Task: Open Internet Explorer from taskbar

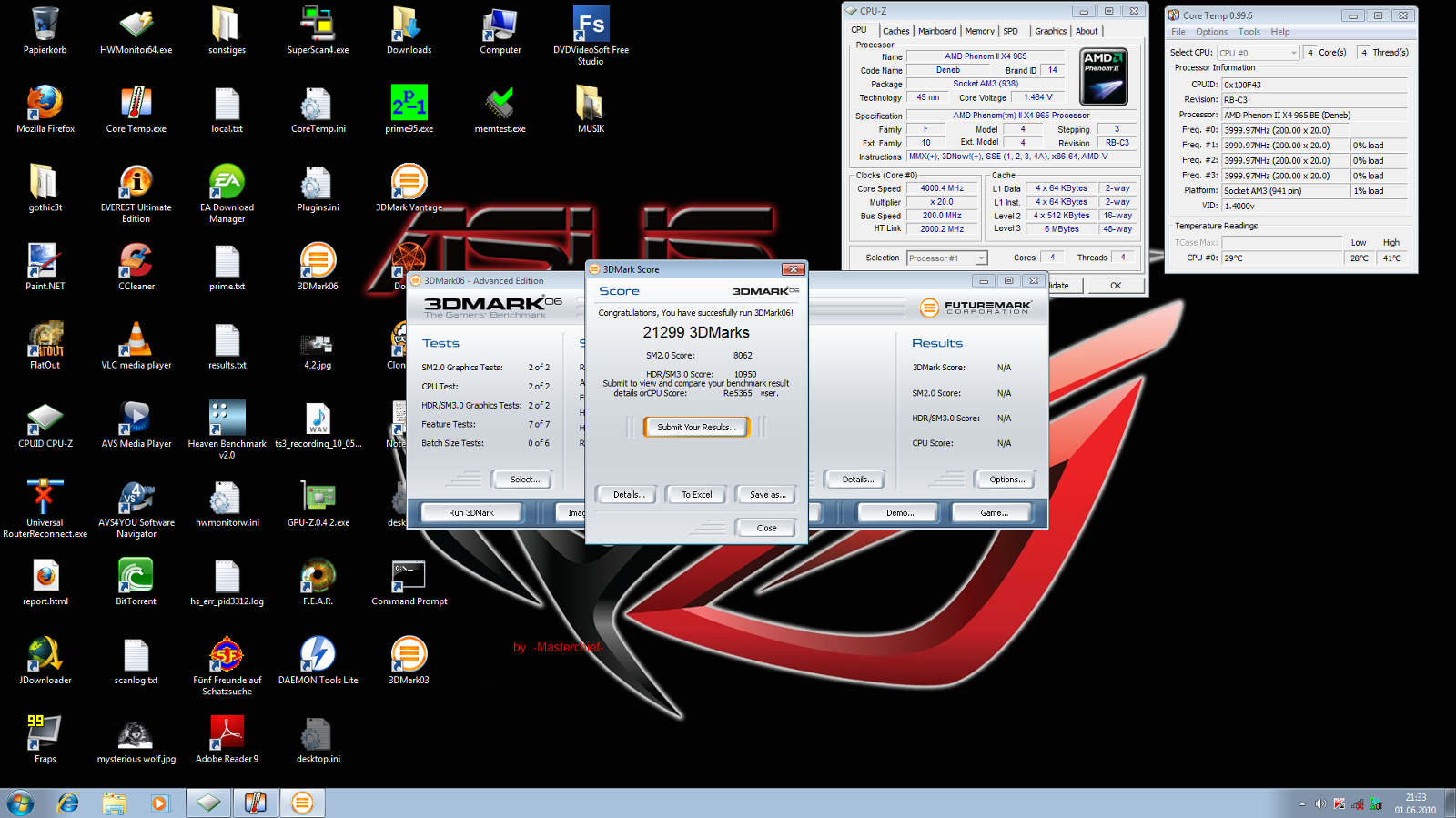Action: pos(68,803)
